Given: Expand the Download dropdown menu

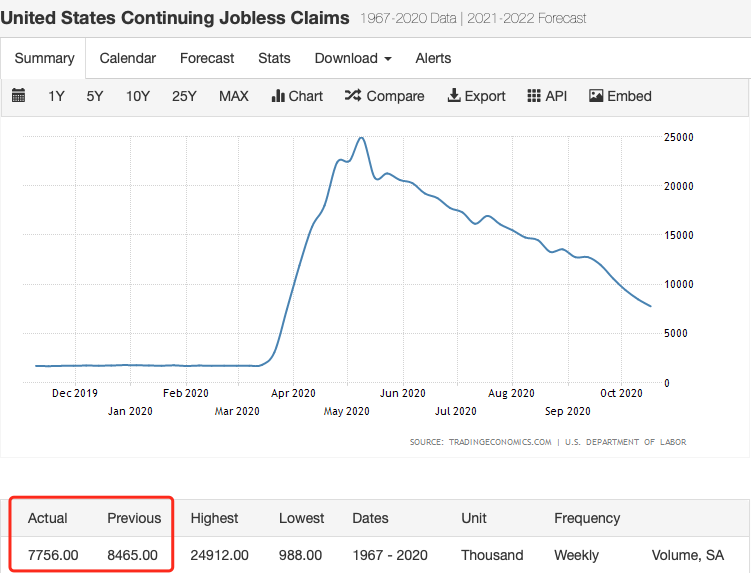Looking at the screenshot, I should point(353,58).
